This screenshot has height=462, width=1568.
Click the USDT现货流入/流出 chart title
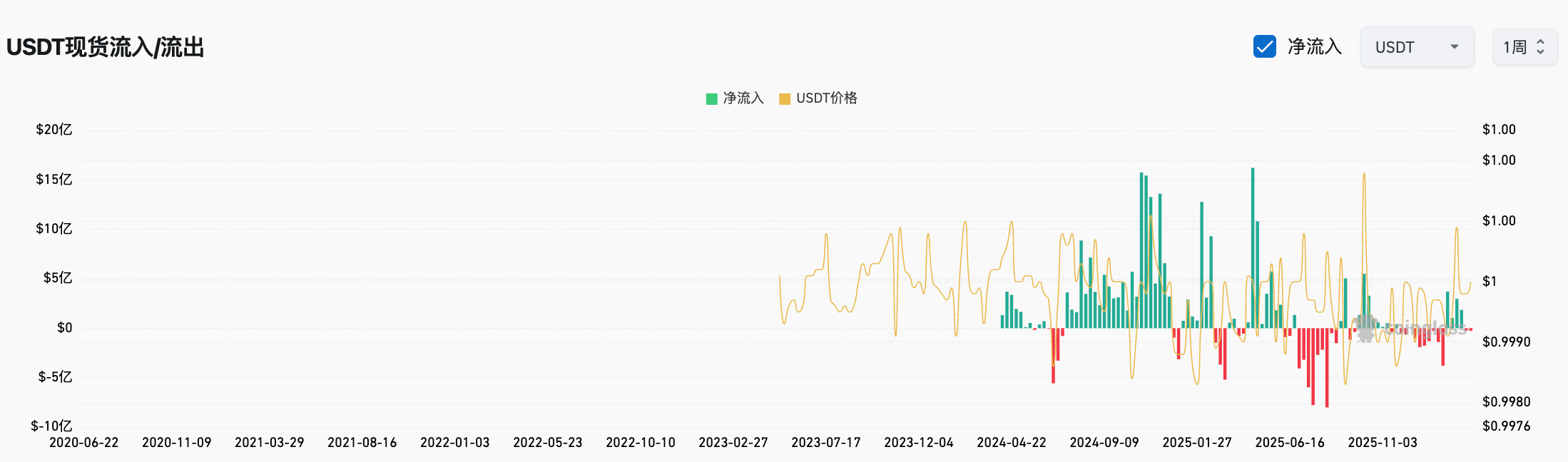[106, 47]
